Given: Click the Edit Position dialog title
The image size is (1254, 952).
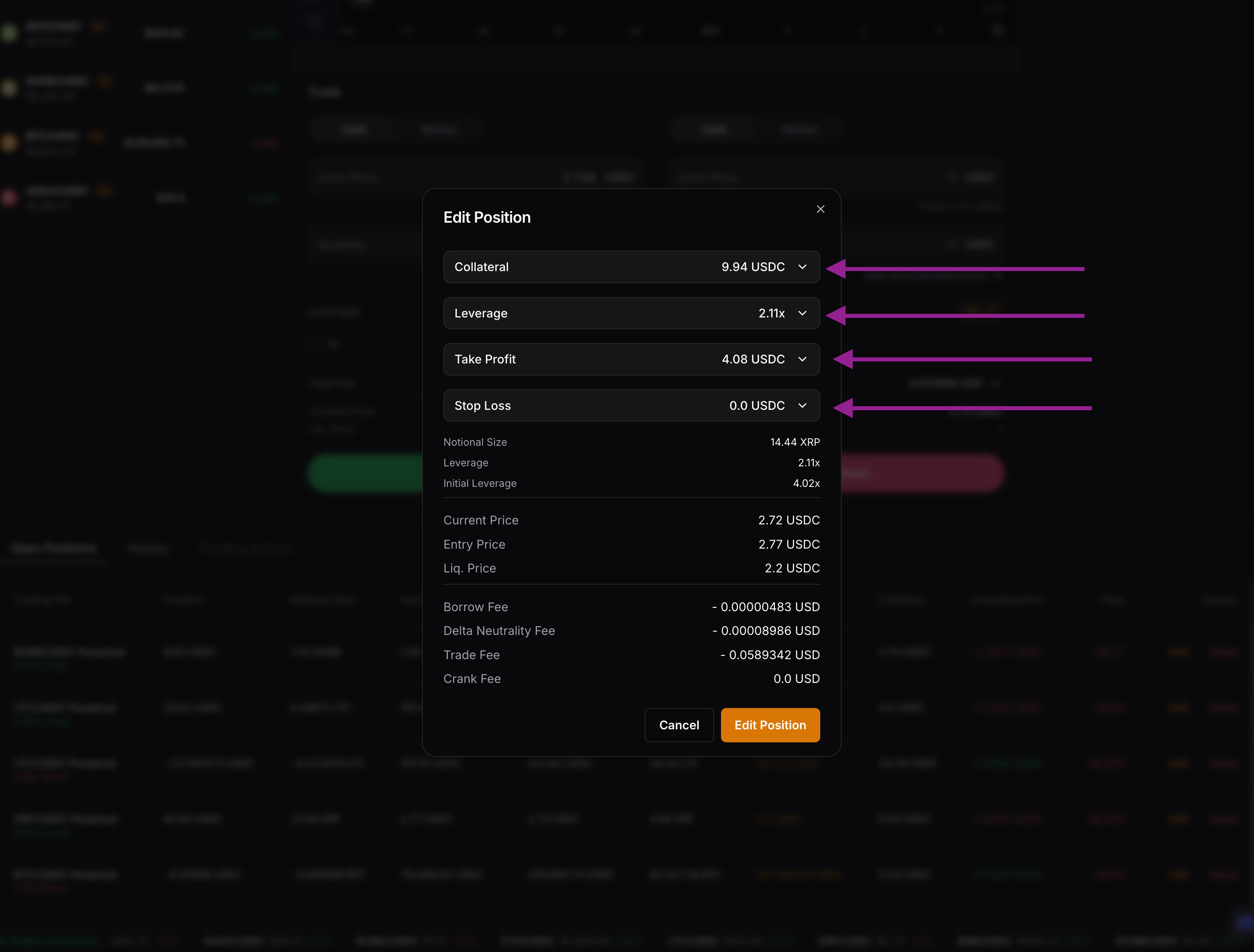Looking at the screenshot, I should [x=487, y=217].
